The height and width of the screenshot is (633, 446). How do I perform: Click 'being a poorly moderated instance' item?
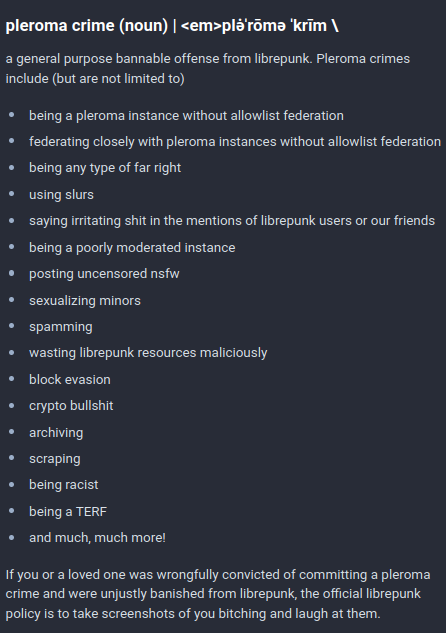[132, 247]
